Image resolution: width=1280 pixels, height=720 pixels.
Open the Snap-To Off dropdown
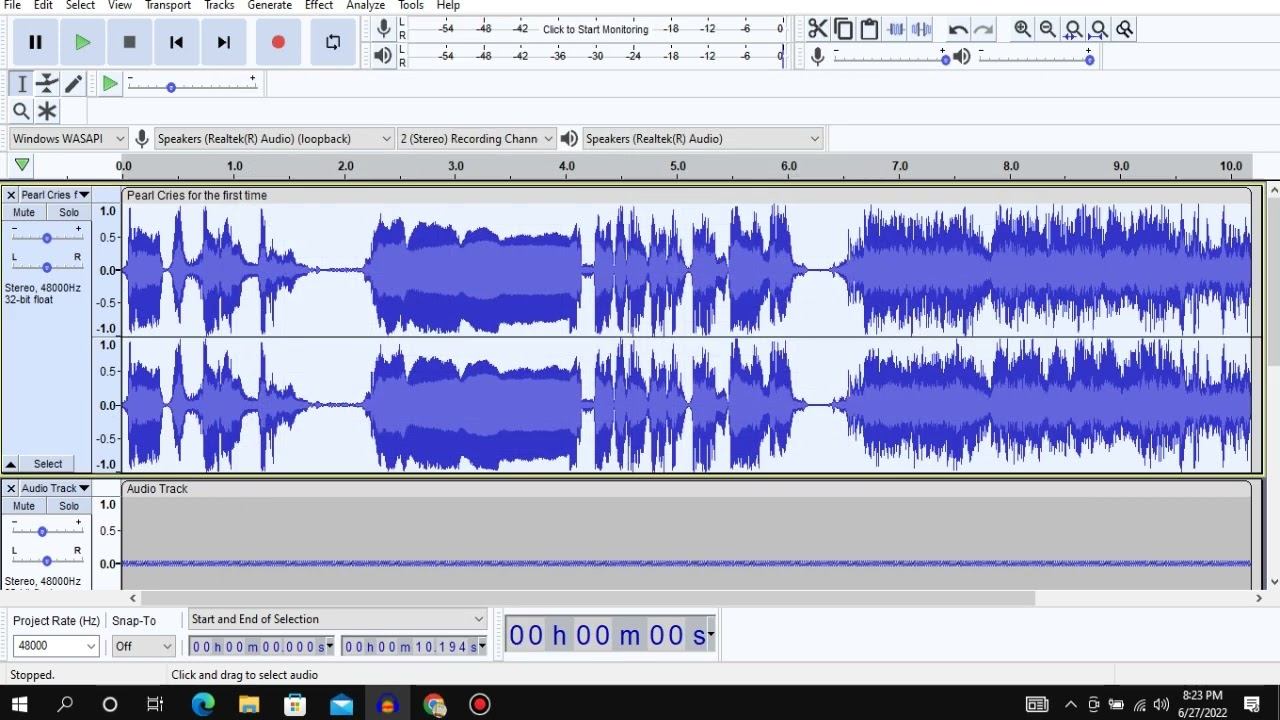click(143, 646)
